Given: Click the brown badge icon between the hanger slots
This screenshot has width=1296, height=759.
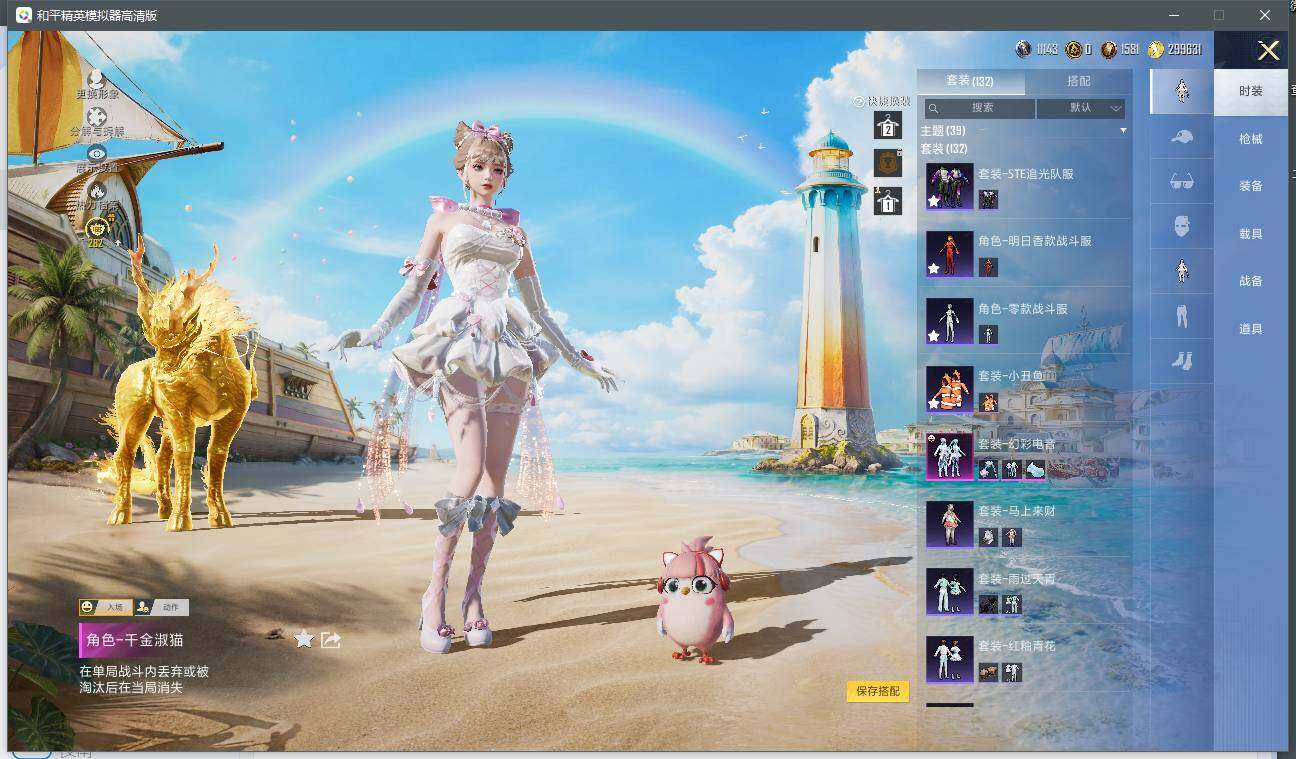Looking at the screenshot, I should (x=888, y=163).
